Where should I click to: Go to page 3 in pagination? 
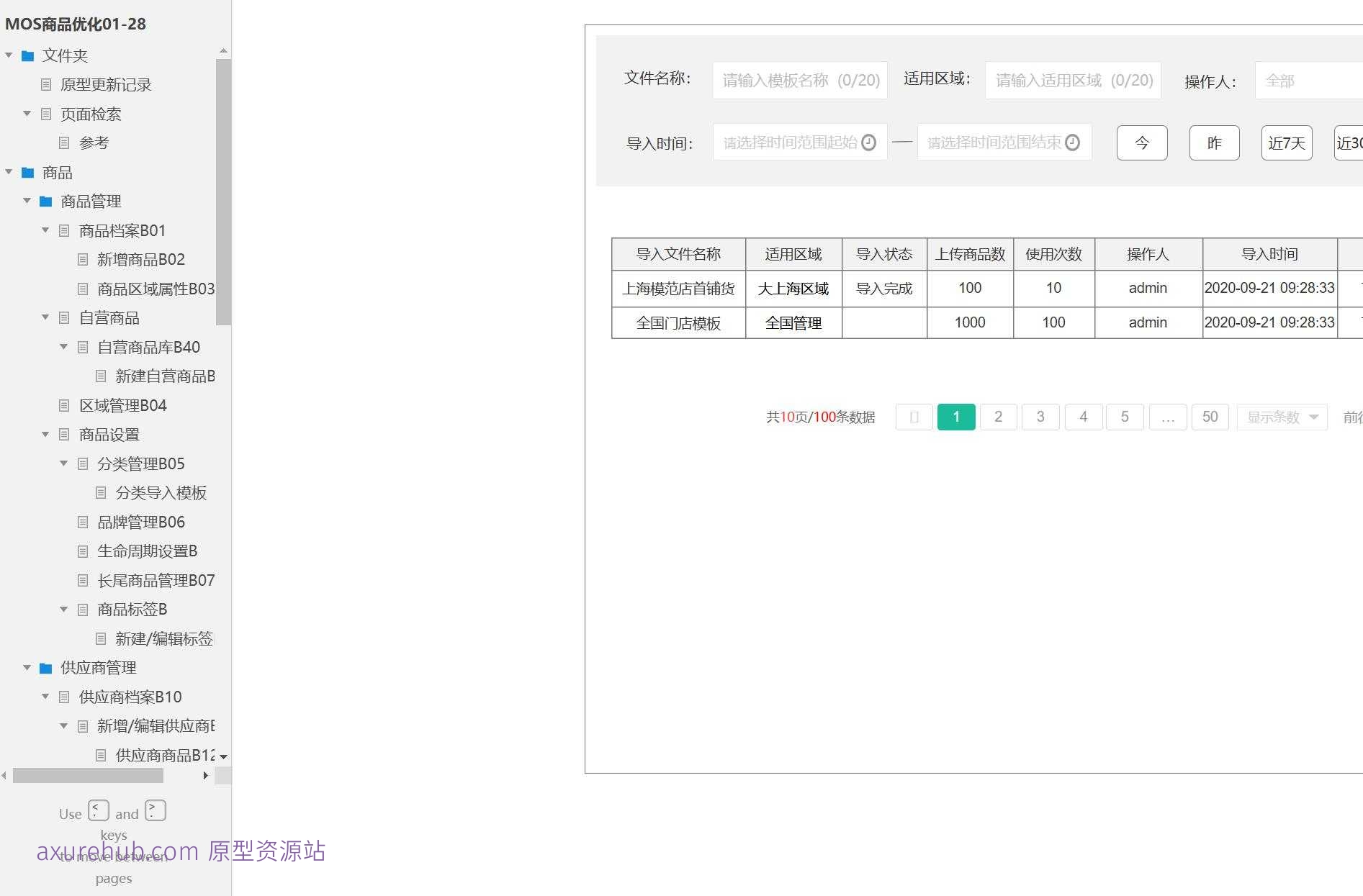pyautogui.click(x=1040, y=417)
